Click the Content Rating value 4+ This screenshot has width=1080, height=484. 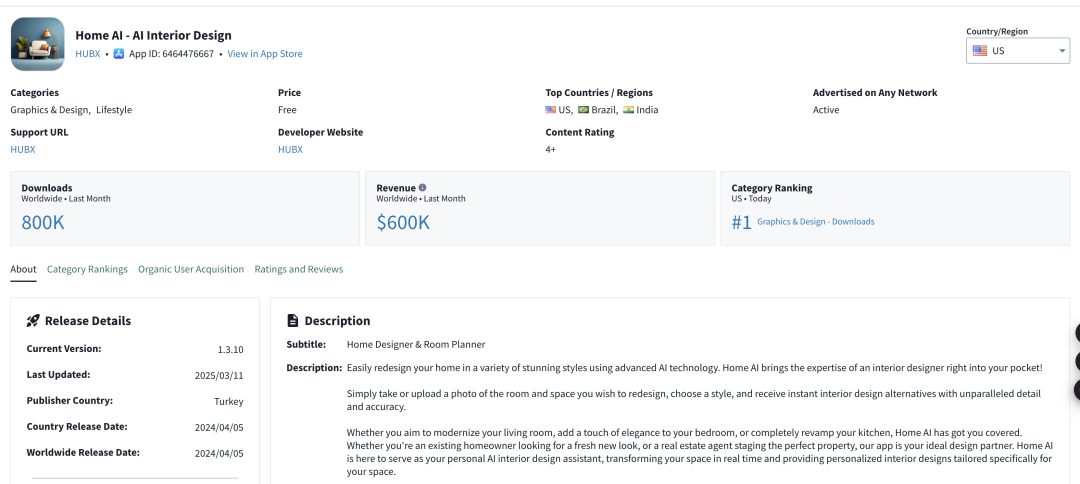click(x=550, y=149)
